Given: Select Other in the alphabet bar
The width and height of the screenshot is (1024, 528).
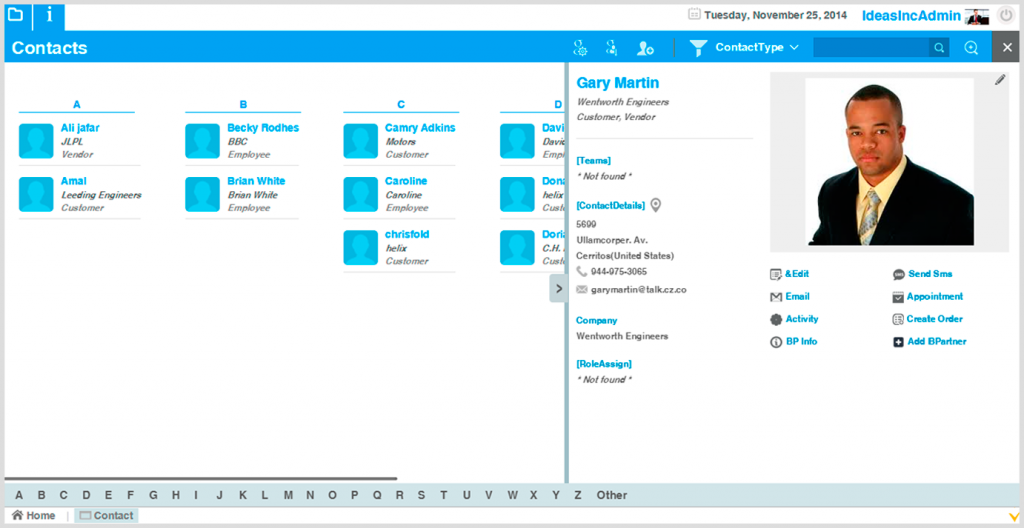Looking at the screenshot, I should [x=612, y=495].
